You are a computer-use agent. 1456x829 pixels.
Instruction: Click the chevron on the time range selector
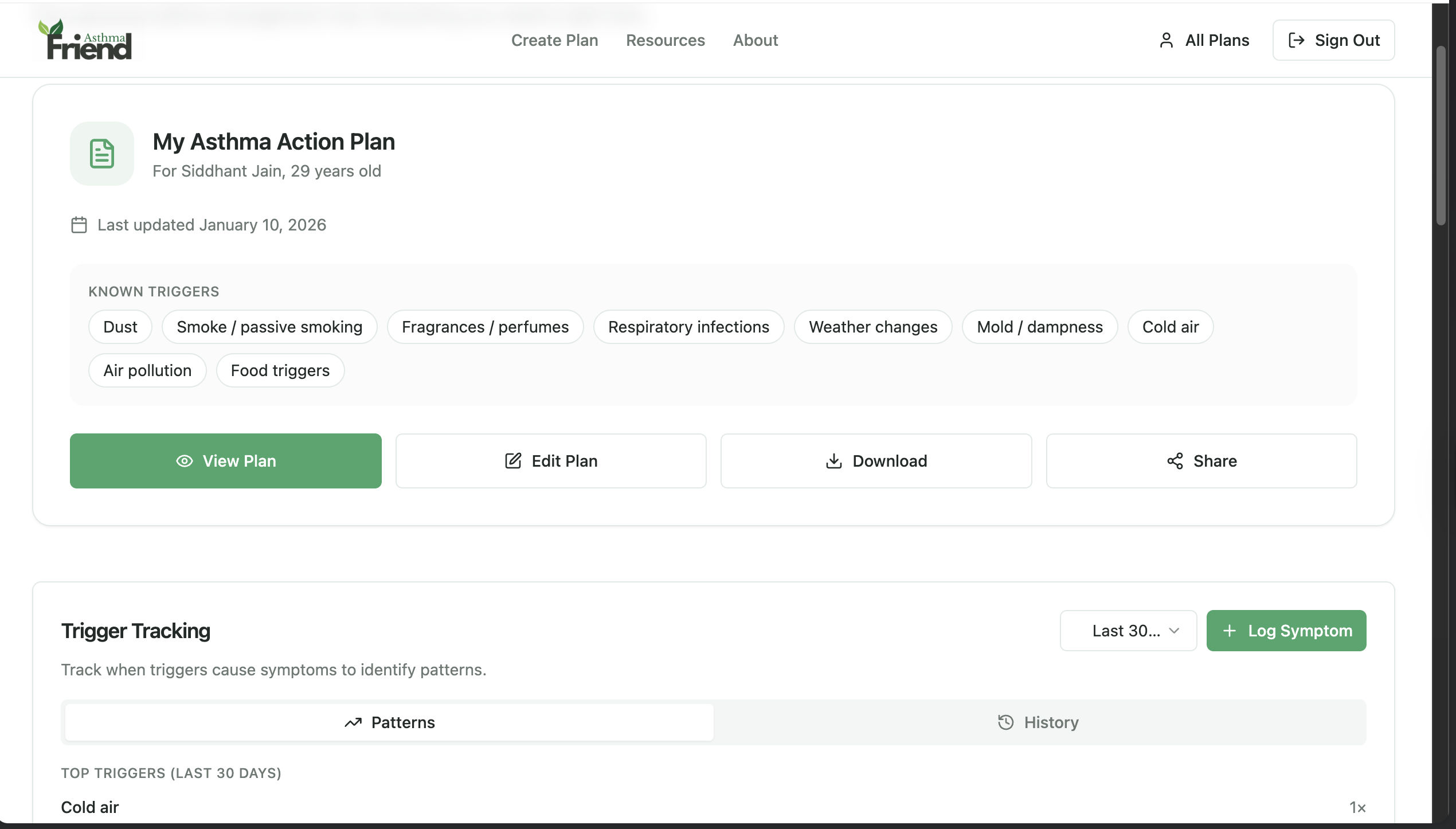[1174, 631]
